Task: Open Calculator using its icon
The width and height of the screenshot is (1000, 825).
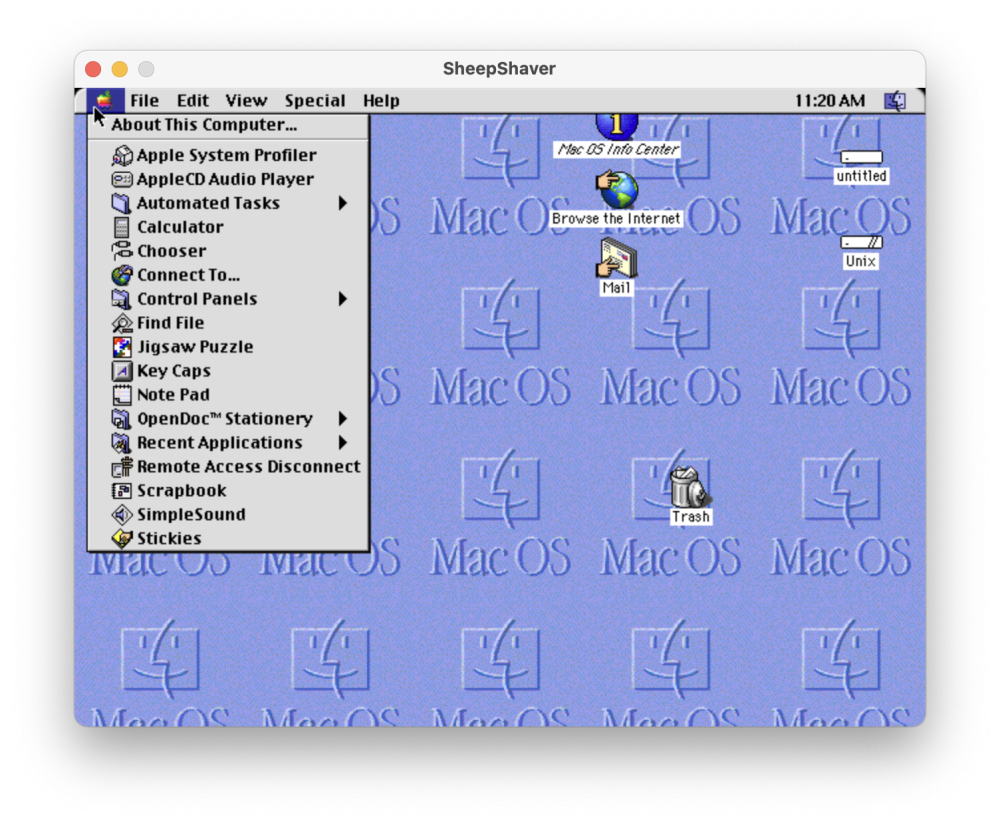Action: coord(122,227)
